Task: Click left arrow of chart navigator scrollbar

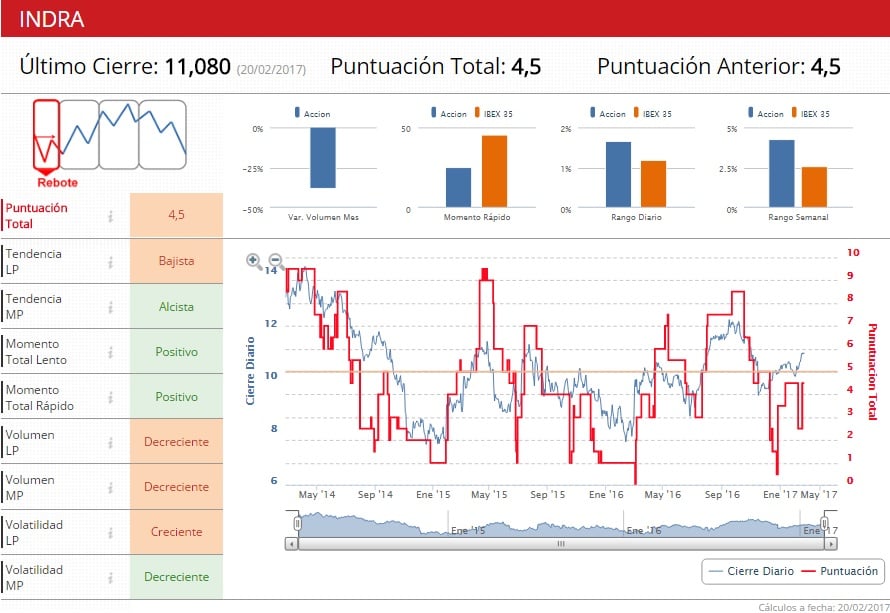Action: click(x=291, y=544)
